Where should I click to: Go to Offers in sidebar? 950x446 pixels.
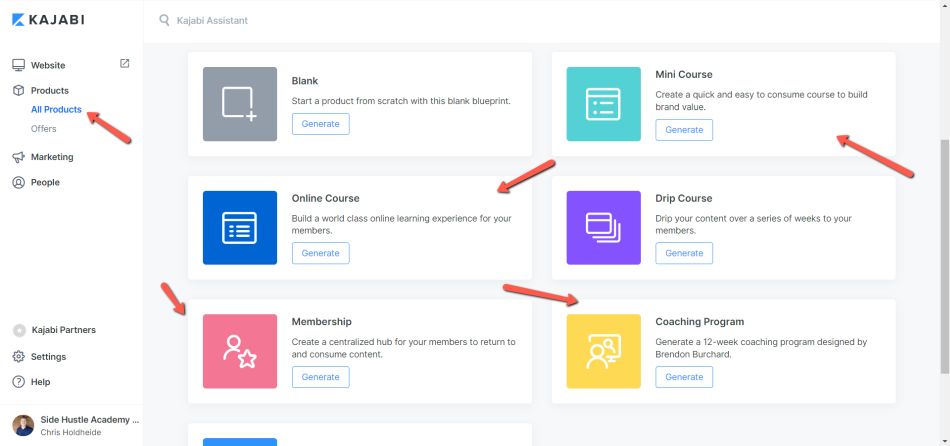pyautogui.click(x=44, y=128)
